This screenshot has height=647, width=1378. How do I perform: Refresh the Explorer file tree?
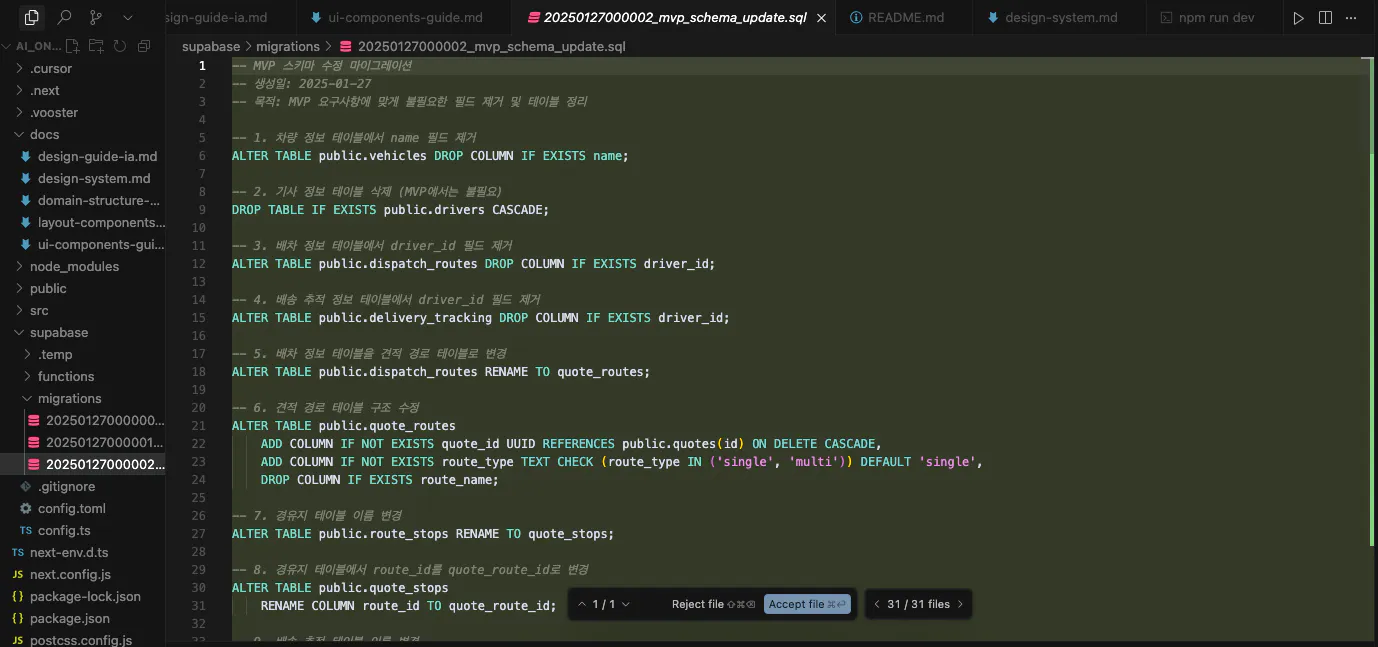coord(120,46)
